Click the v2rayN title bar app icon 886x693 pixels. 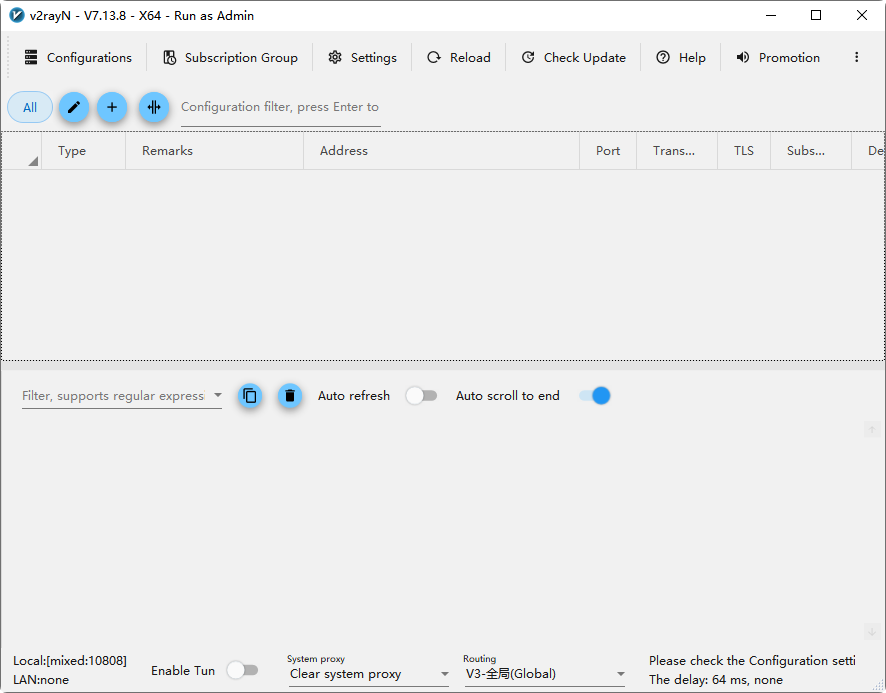click(x=17, y=15)
